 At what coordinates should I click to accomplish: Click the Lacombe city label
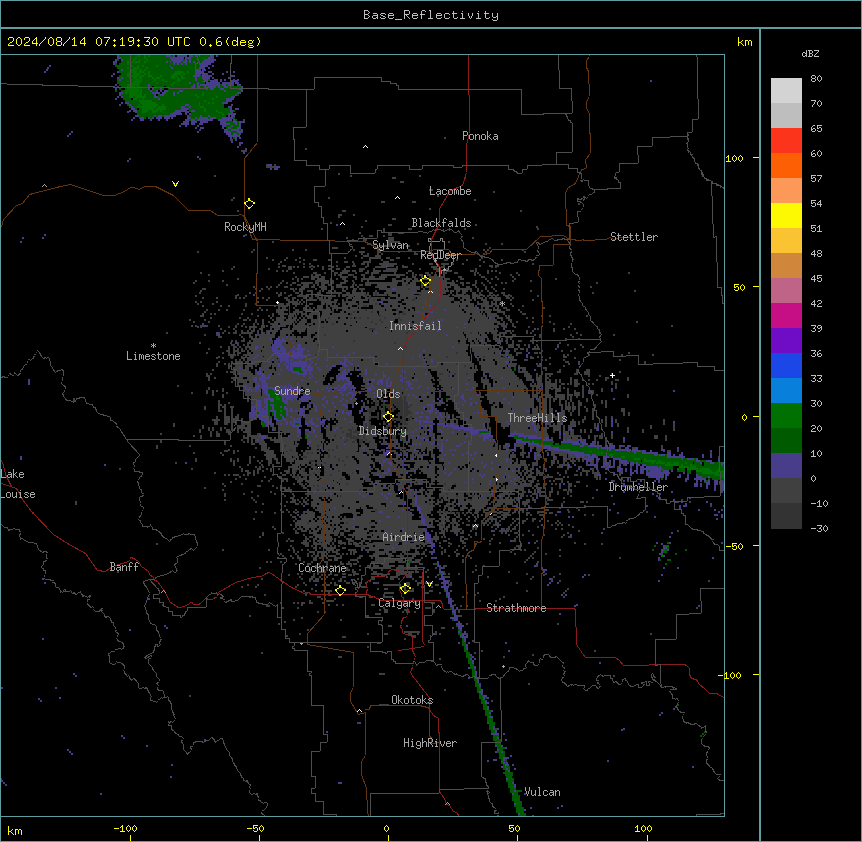pyautogui.click(x=450, y=191)
